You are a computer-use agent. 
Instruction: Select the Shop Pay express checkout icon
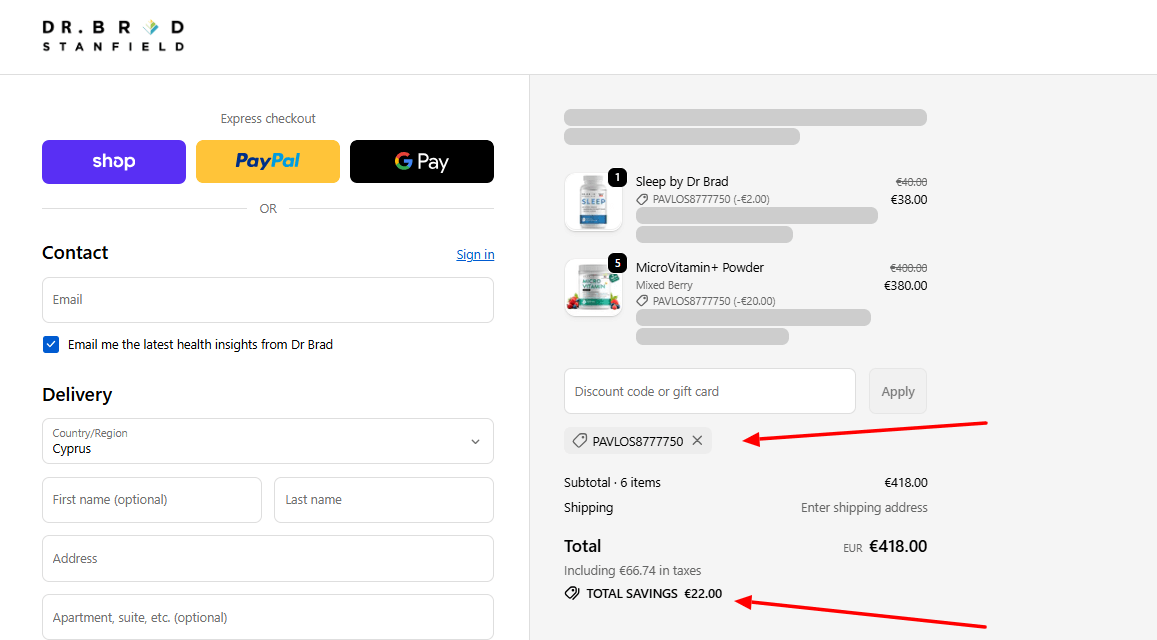pos(113,161)
